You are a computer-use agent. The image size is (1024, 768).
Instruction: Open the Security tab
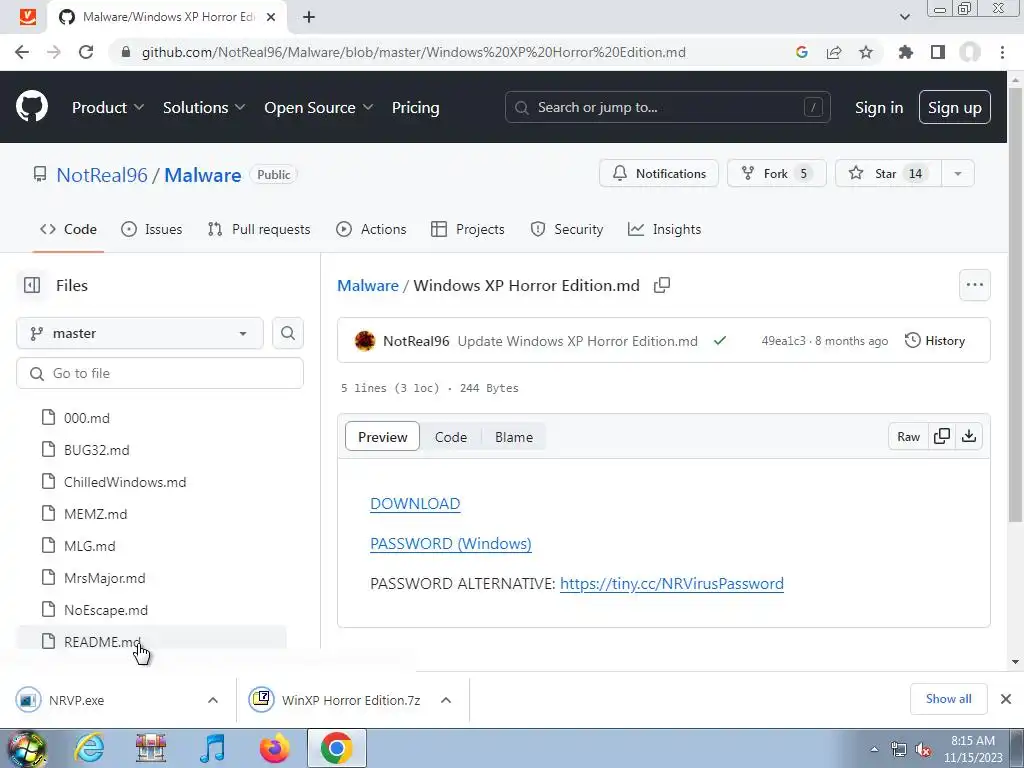click(566, 229)
